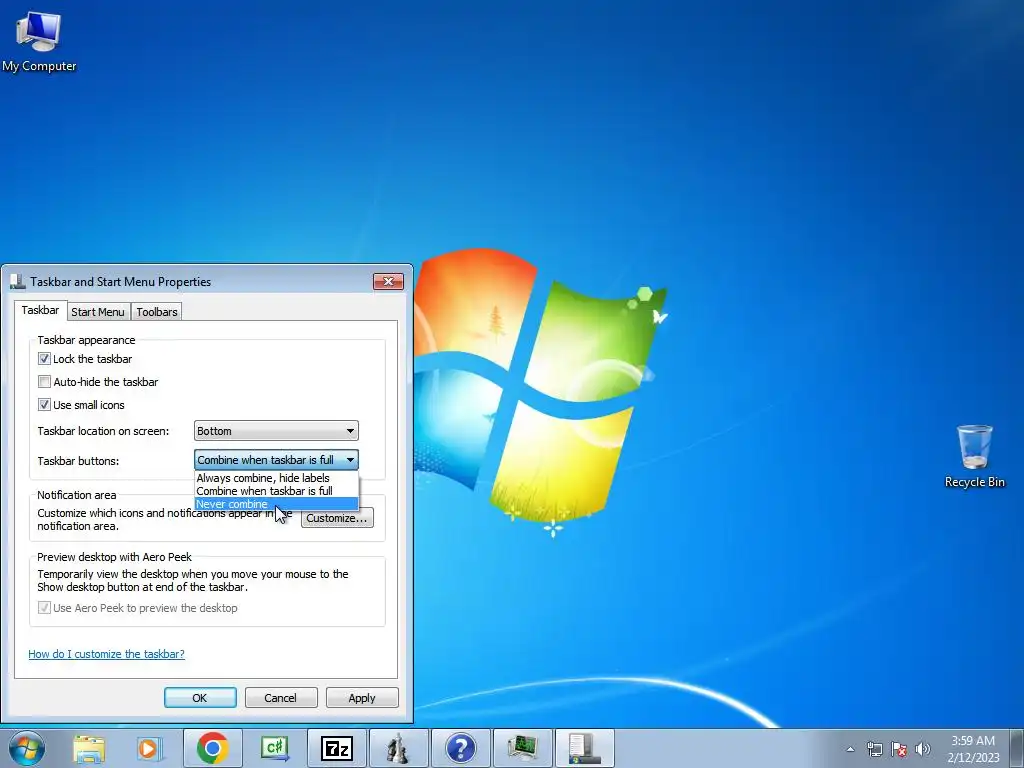Image resolution: width=1024 pixels, height=768 pixels.
Task: Launch 7-Zip from the taskbar
Action: point(336,748)
